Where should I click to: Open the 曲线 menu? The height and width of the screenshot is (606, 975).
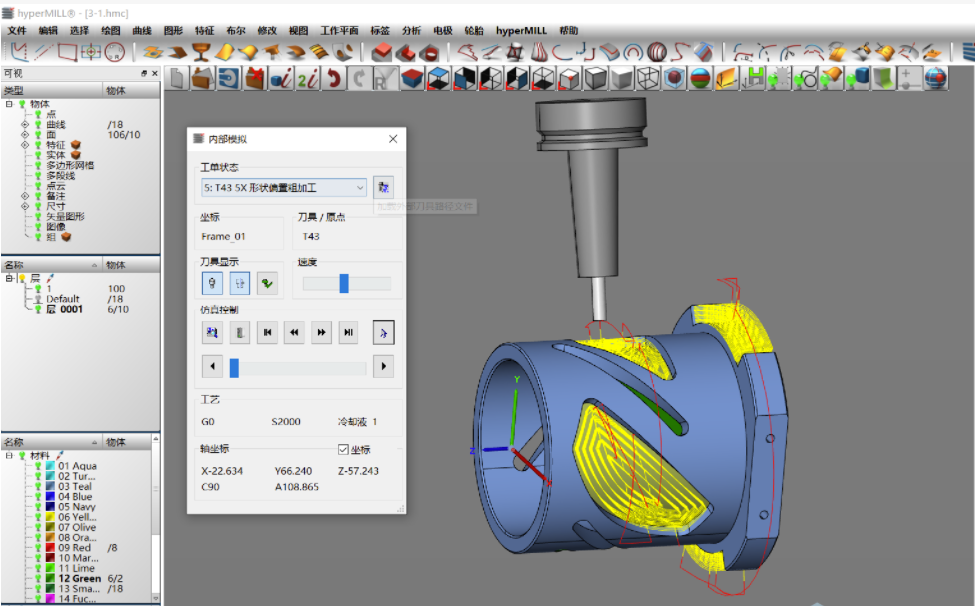(142, 30)
